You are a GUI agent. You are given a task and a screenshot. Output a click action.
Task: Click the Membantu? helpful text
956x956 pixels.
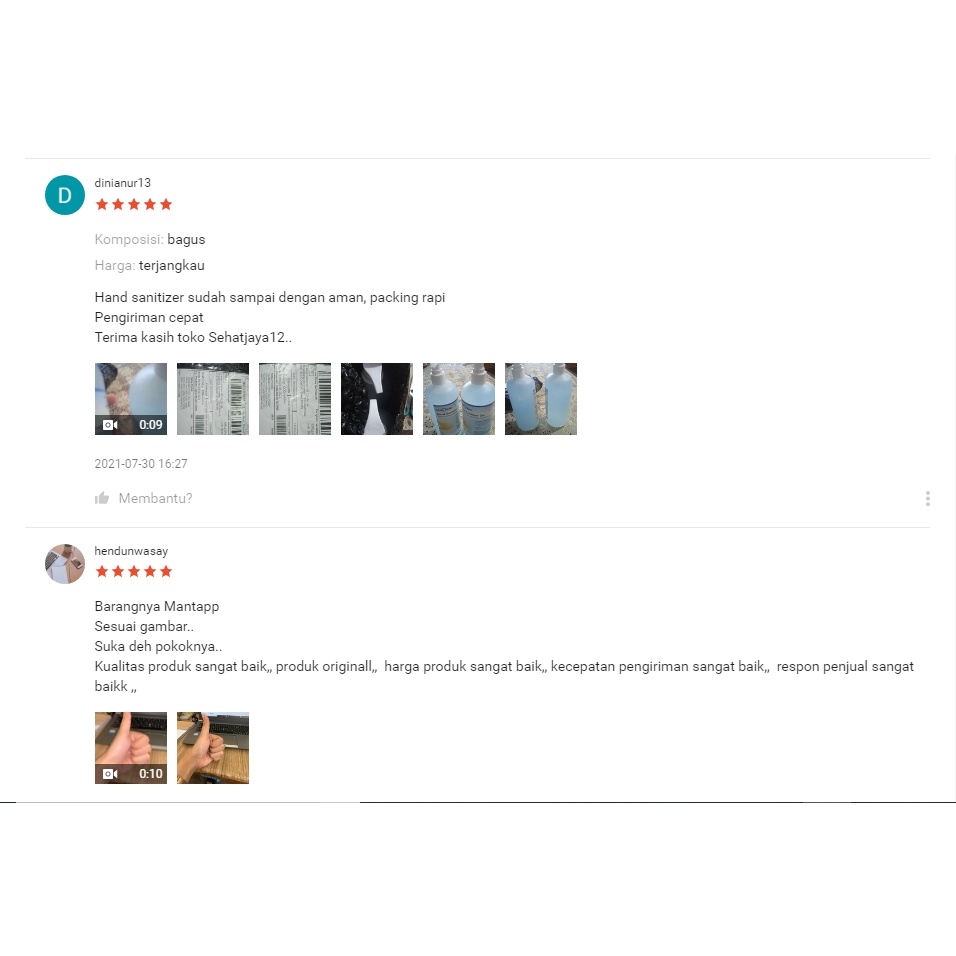tap(155, 498)
